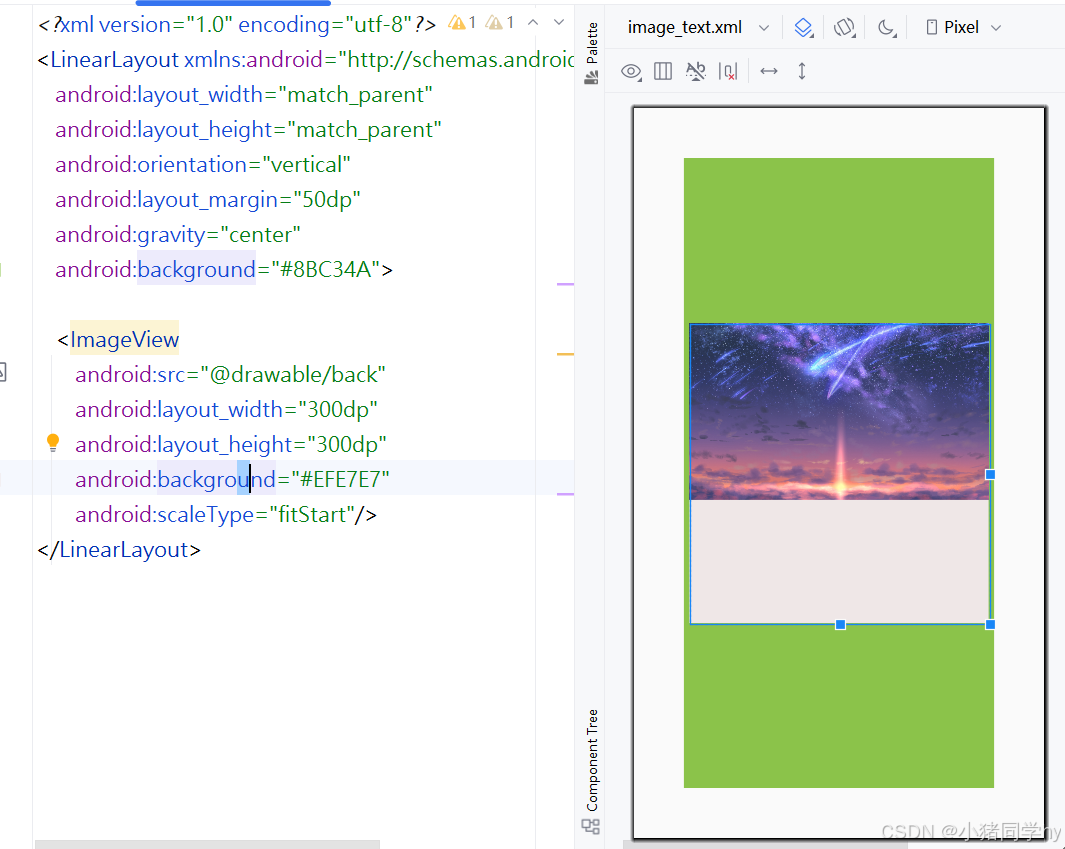Click the first yellow warning indicator
Screen dimensions: 1065x849
point(462,23)
